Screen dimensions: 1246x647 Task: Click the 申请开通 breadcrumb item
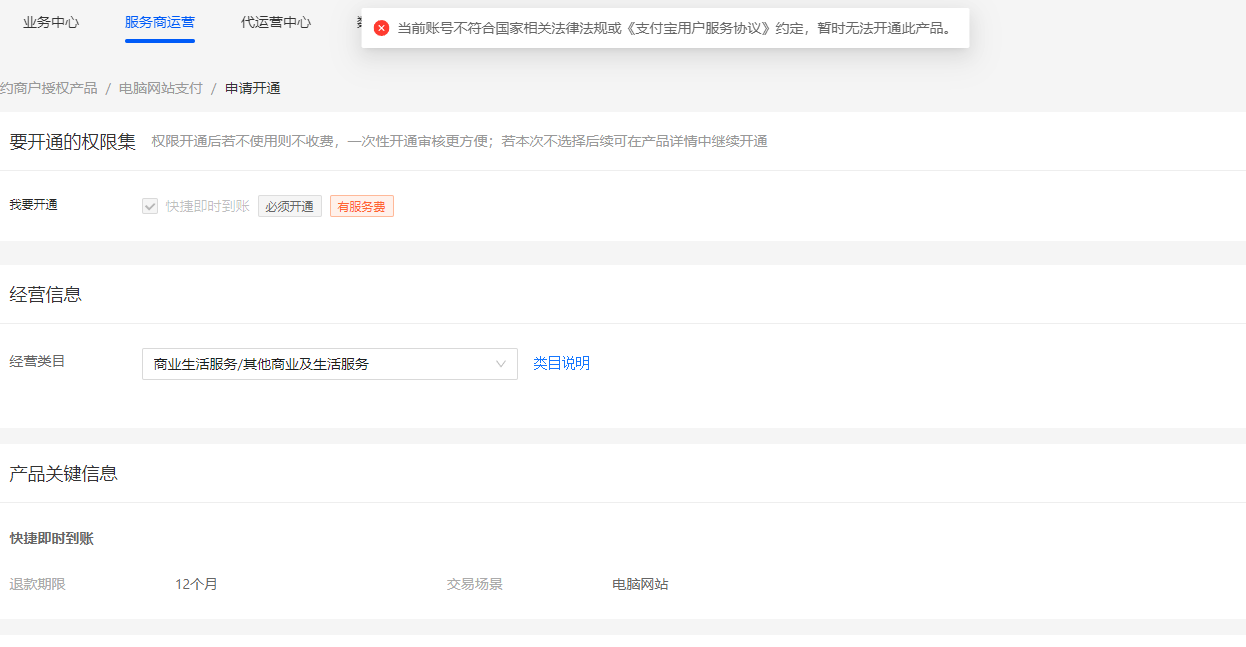(253, 88)
